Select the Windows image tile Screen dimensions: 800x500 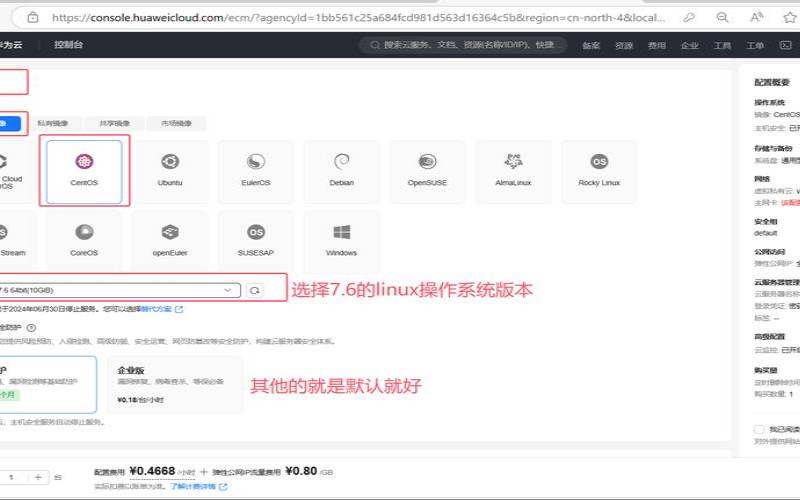coord(341,241)
